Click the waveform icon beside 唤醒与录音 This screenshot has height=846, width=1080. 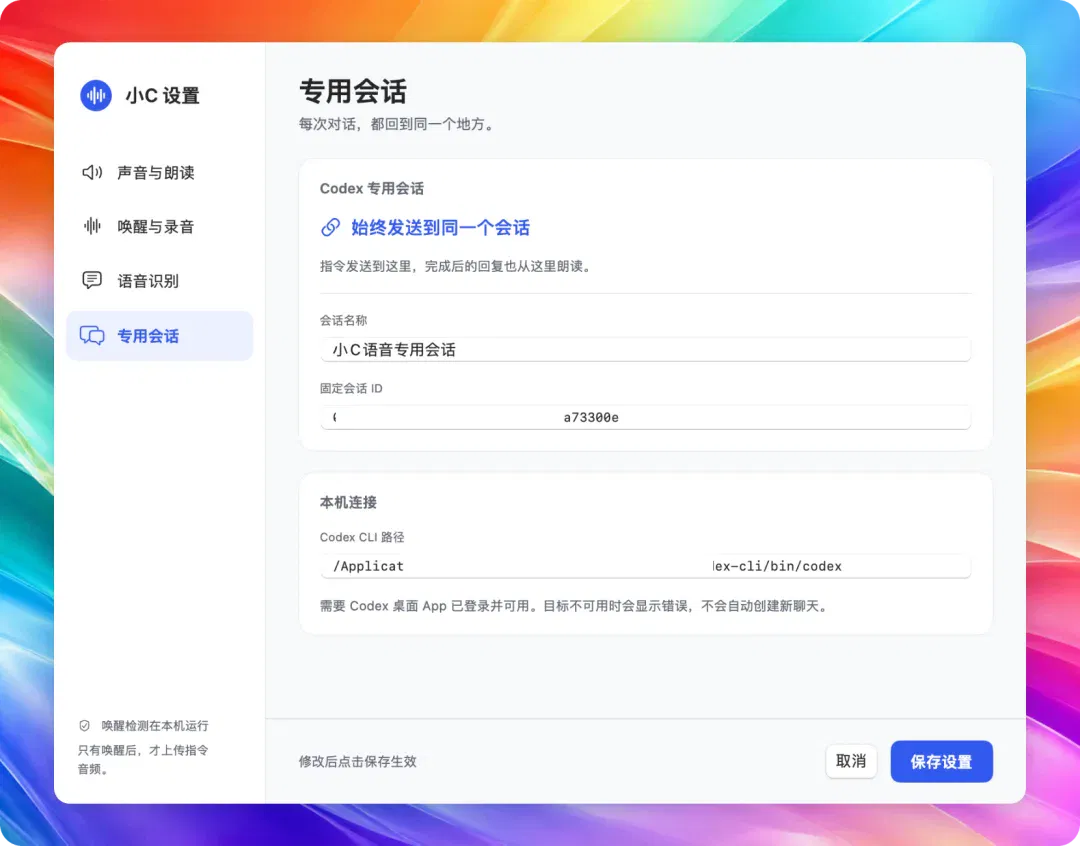pyautogui.click(x=92, y=226)
